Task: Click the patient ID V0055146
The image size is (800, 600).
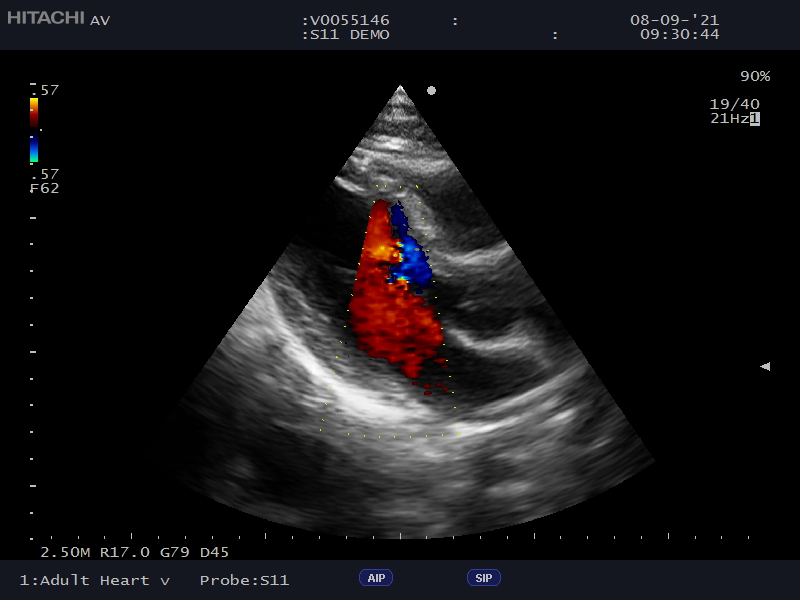Action: [x=349, y=20]
